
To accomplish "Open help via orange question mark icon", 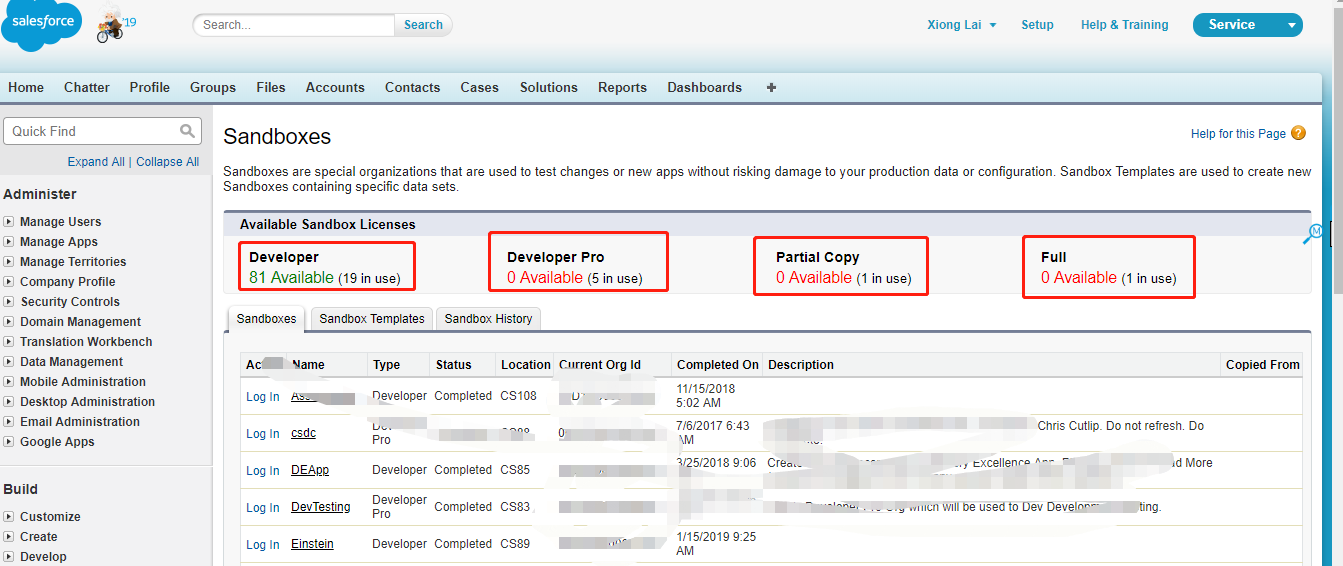I will [x=1298, y=133].
